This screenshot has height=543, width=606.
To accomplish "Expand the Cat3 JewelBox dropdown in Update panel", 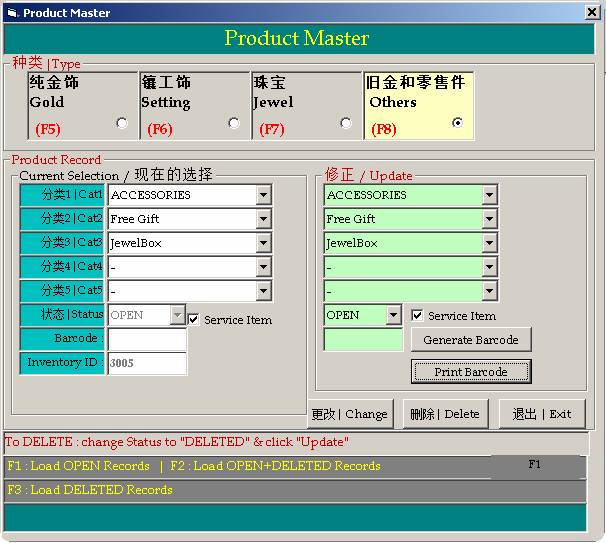I will tap(488, 243).
